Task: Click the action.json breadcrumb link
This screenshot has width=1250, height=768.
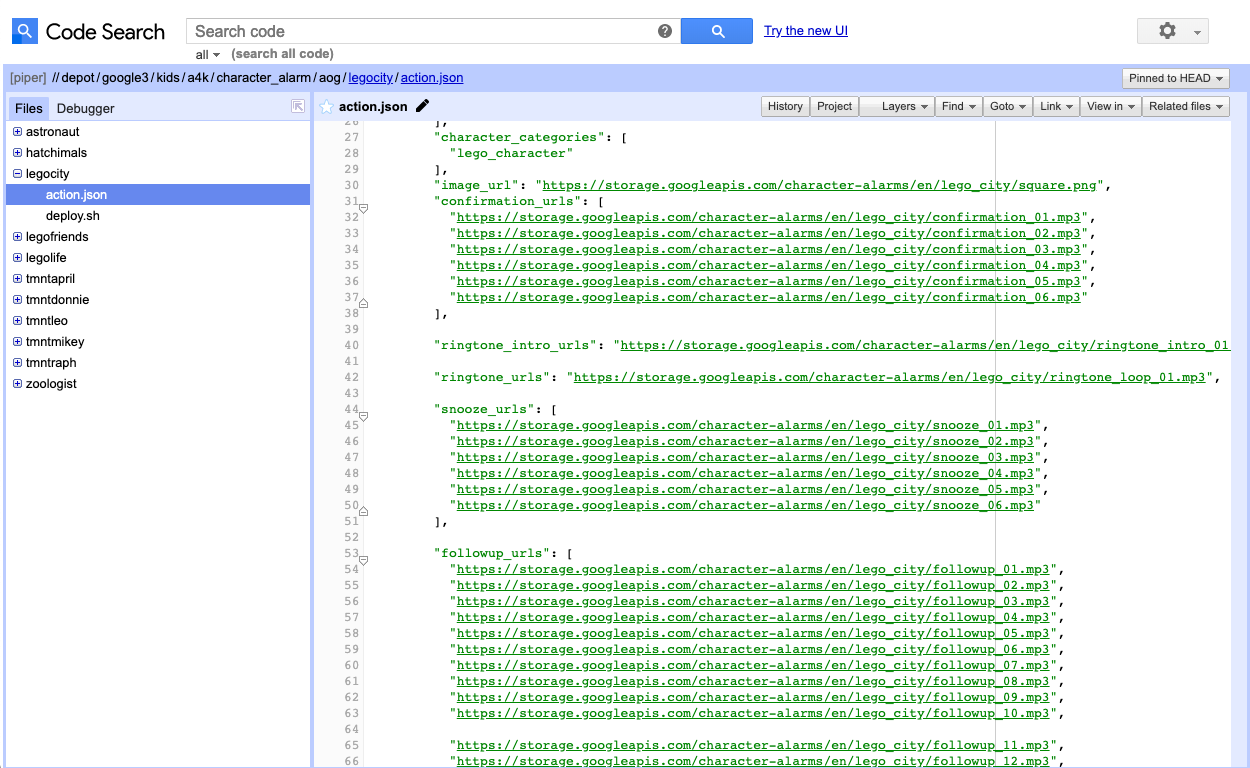Action: click(432, 78)
